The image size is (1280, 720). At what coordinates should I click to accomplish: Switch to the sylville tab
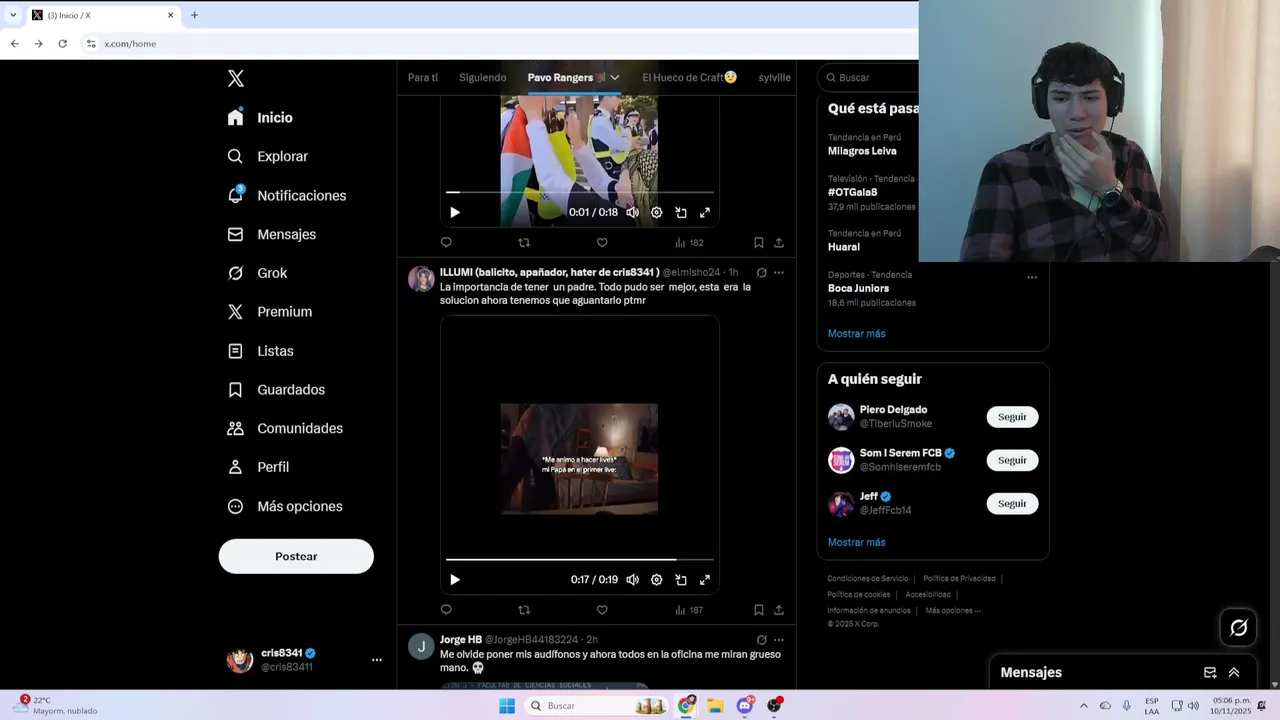775,77
